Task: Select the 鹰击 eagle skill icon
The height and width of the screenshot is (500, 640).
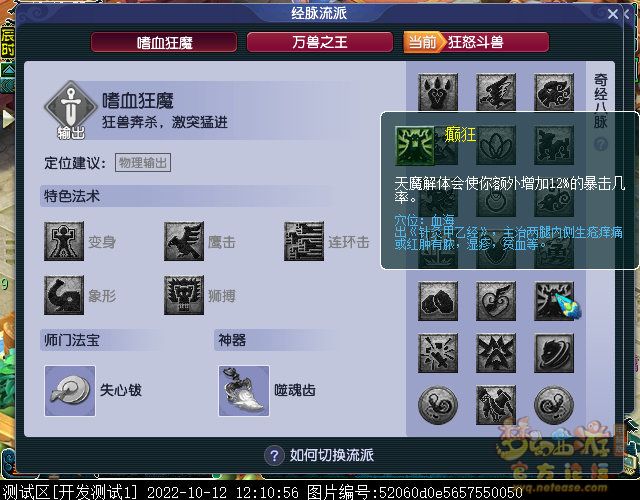Action: [x=184, y=241]
